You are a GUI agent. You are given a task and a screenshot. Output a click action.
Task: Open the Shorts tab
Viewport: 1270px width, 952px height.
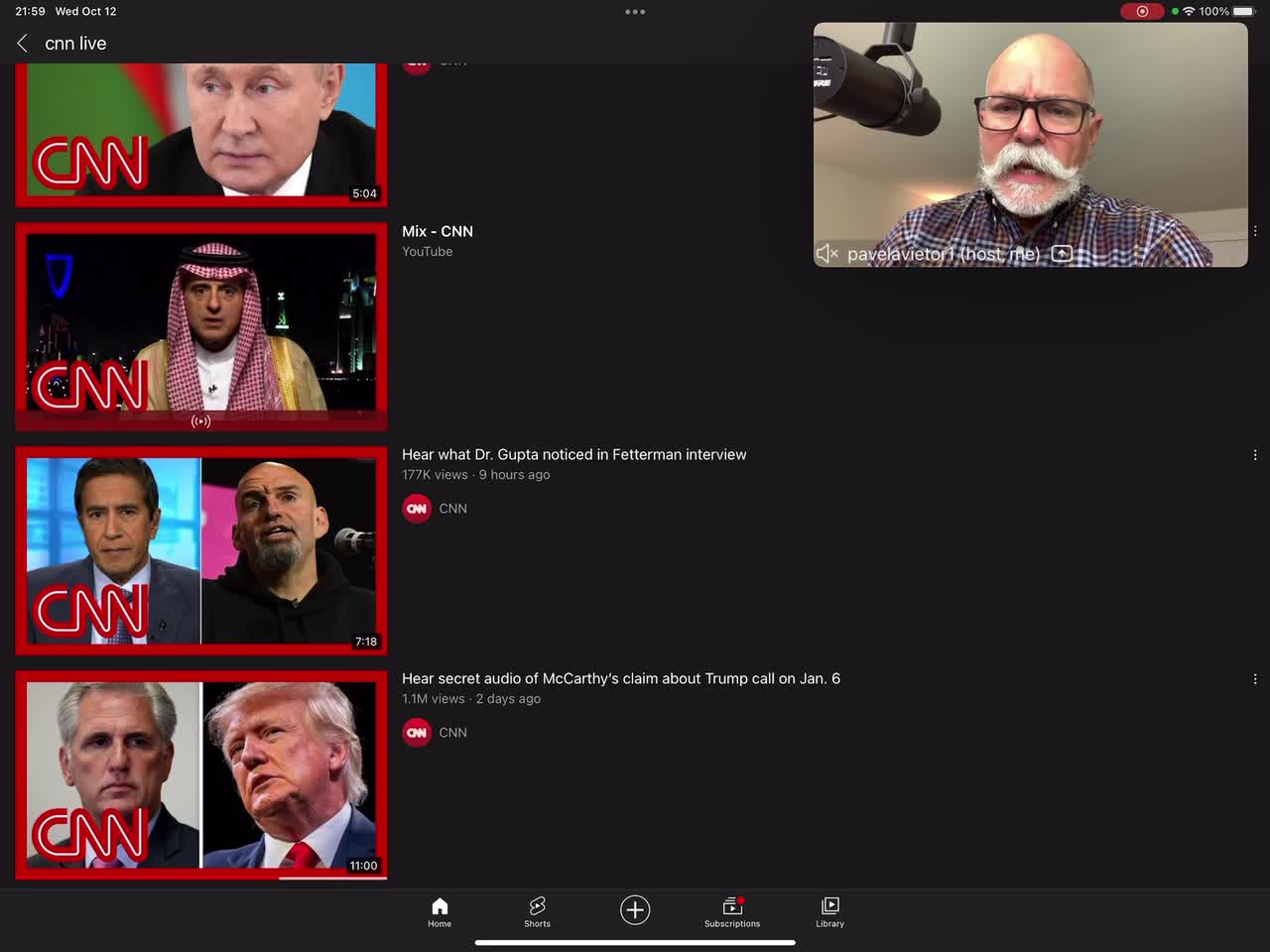(x=537, y=912)
